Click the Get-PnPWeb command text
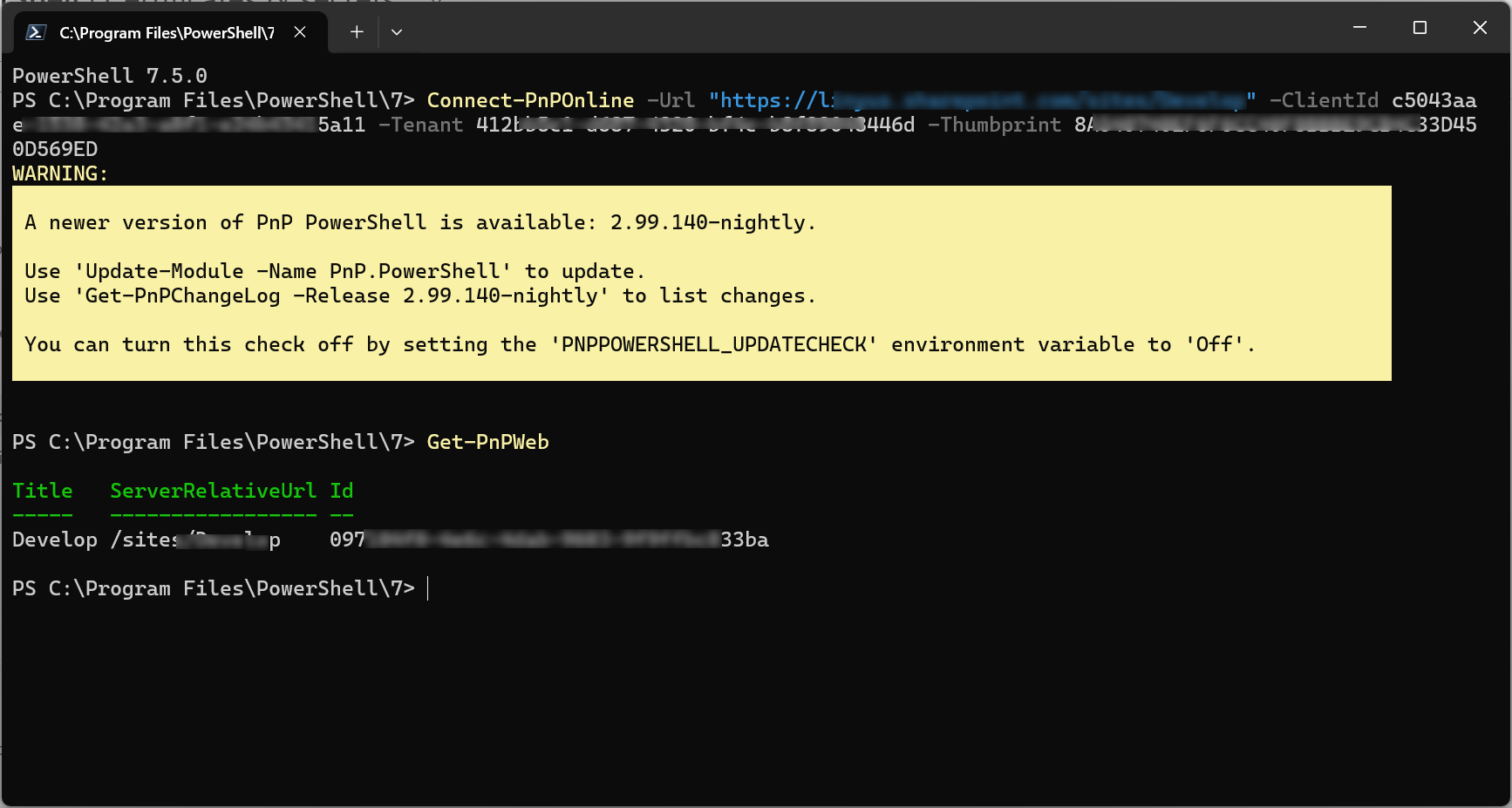Viewport: 1512px width, 808px height. click(x=487, y=442)
